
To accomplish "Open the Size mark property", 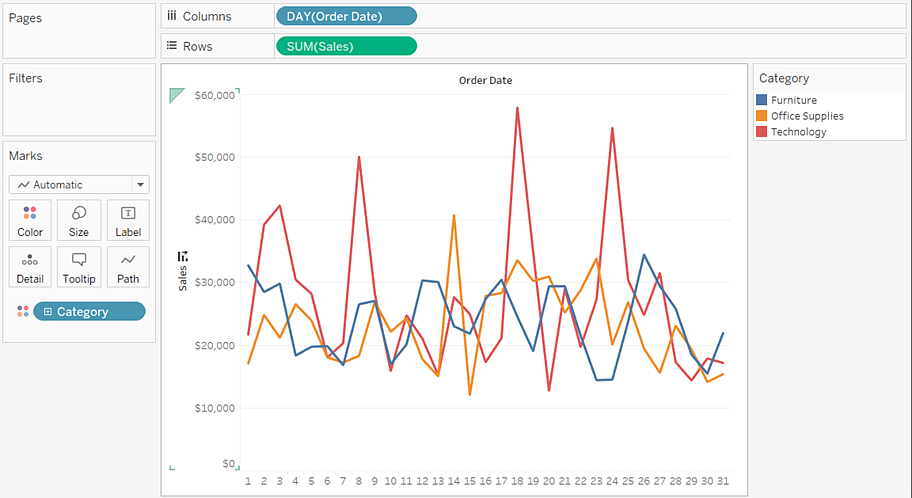I will tap(79, 220).
